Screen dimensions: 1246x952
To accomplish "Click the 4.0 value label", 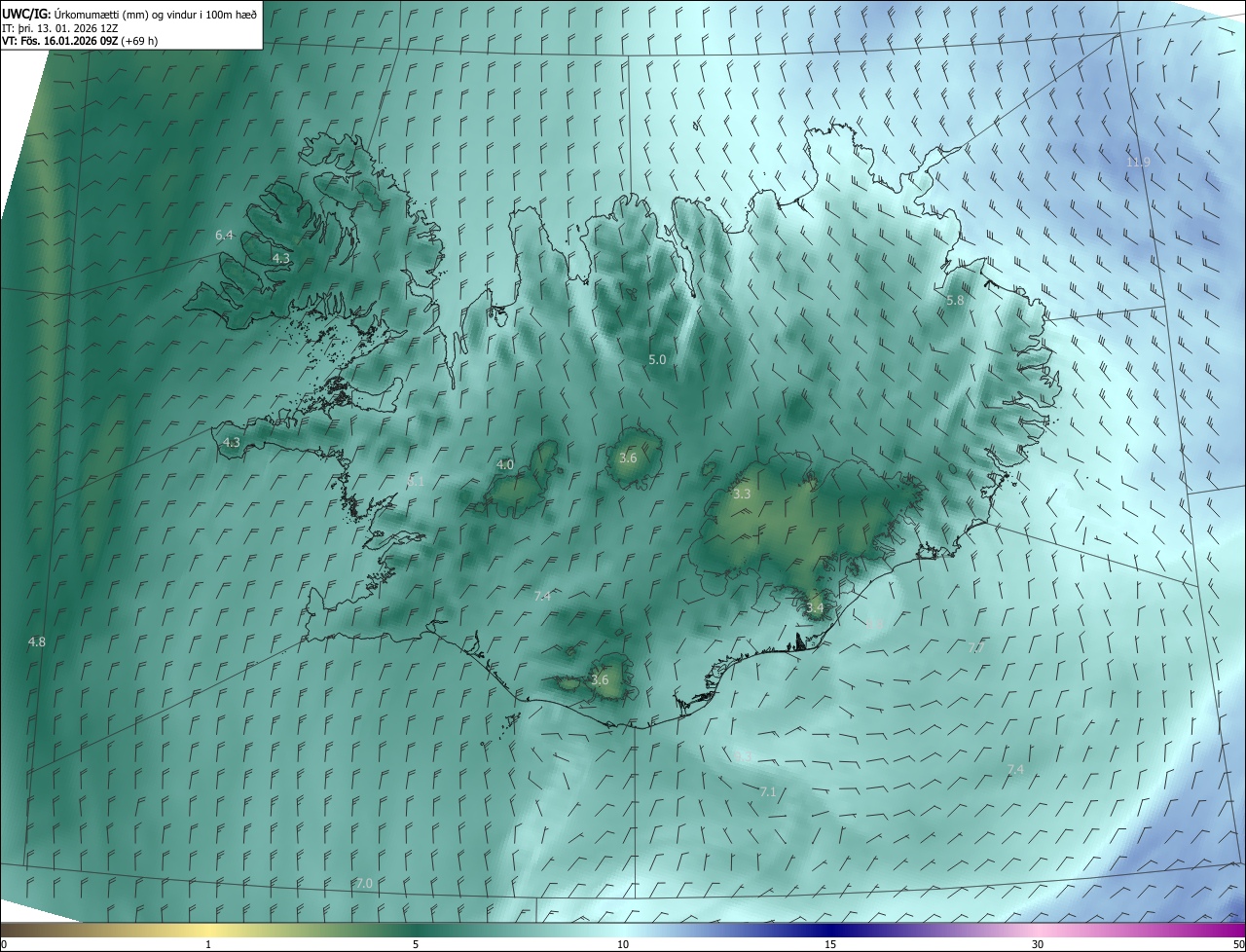I will [505, 464].
